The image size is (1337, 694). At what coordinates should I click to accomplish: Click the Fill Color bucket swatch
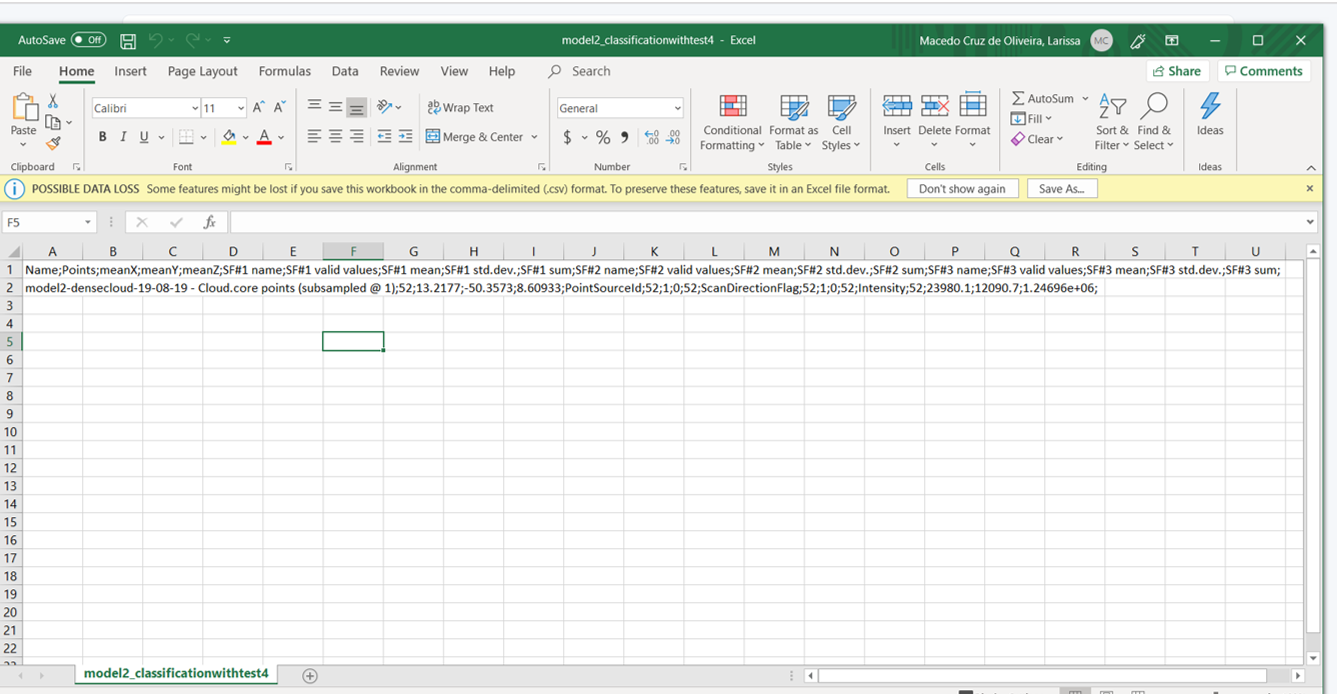click(x=229, y=137)
